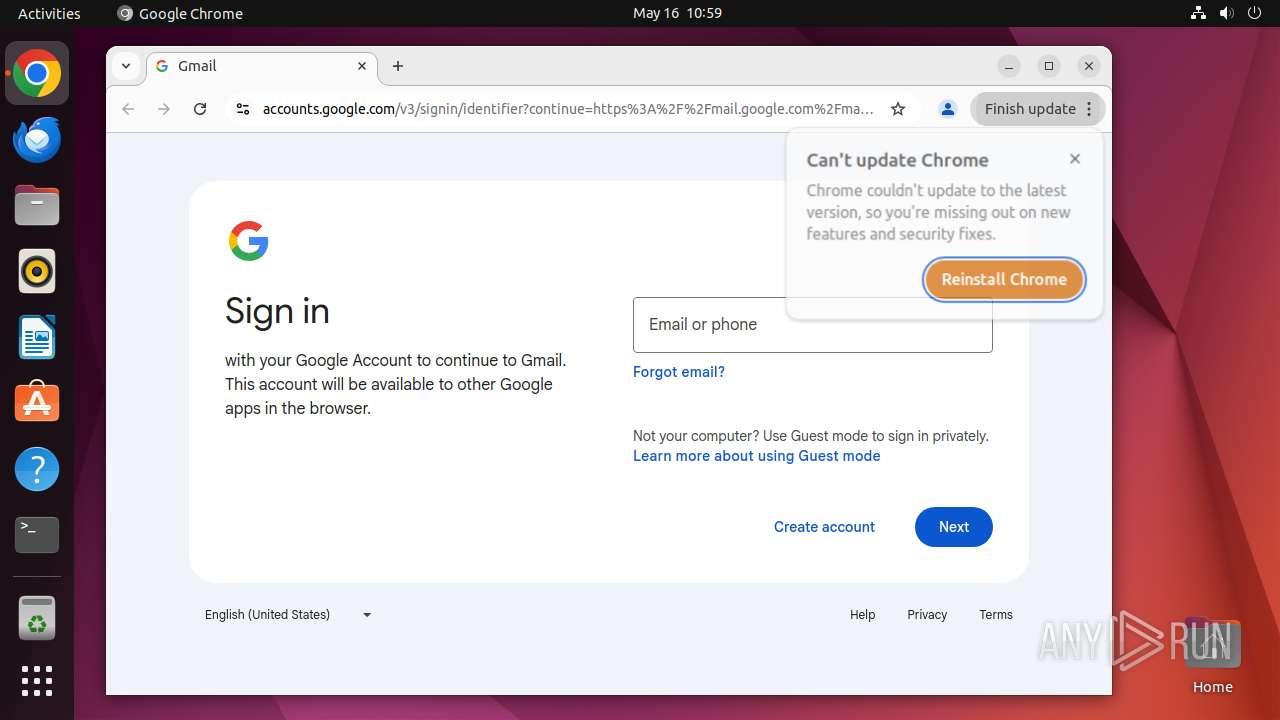
Task: Click the Google logo on sign-in card
Action: [249, 241]
